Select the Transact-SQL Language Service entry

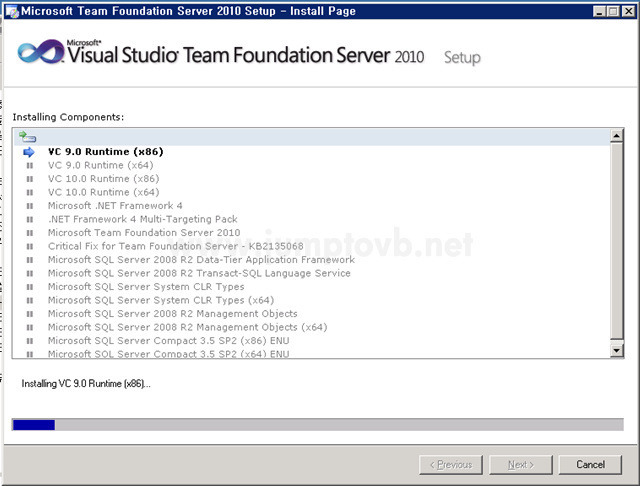click(x=199, y=273)
